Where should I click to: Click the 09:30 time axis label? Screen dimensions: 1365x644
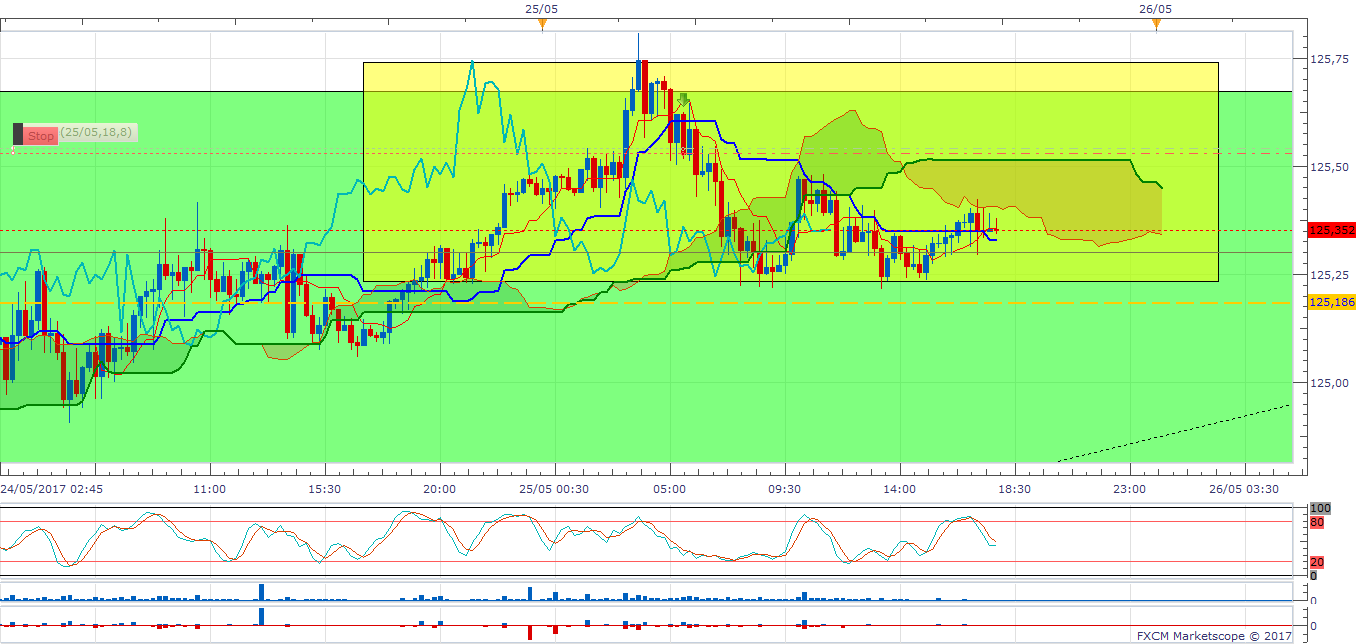785,490
